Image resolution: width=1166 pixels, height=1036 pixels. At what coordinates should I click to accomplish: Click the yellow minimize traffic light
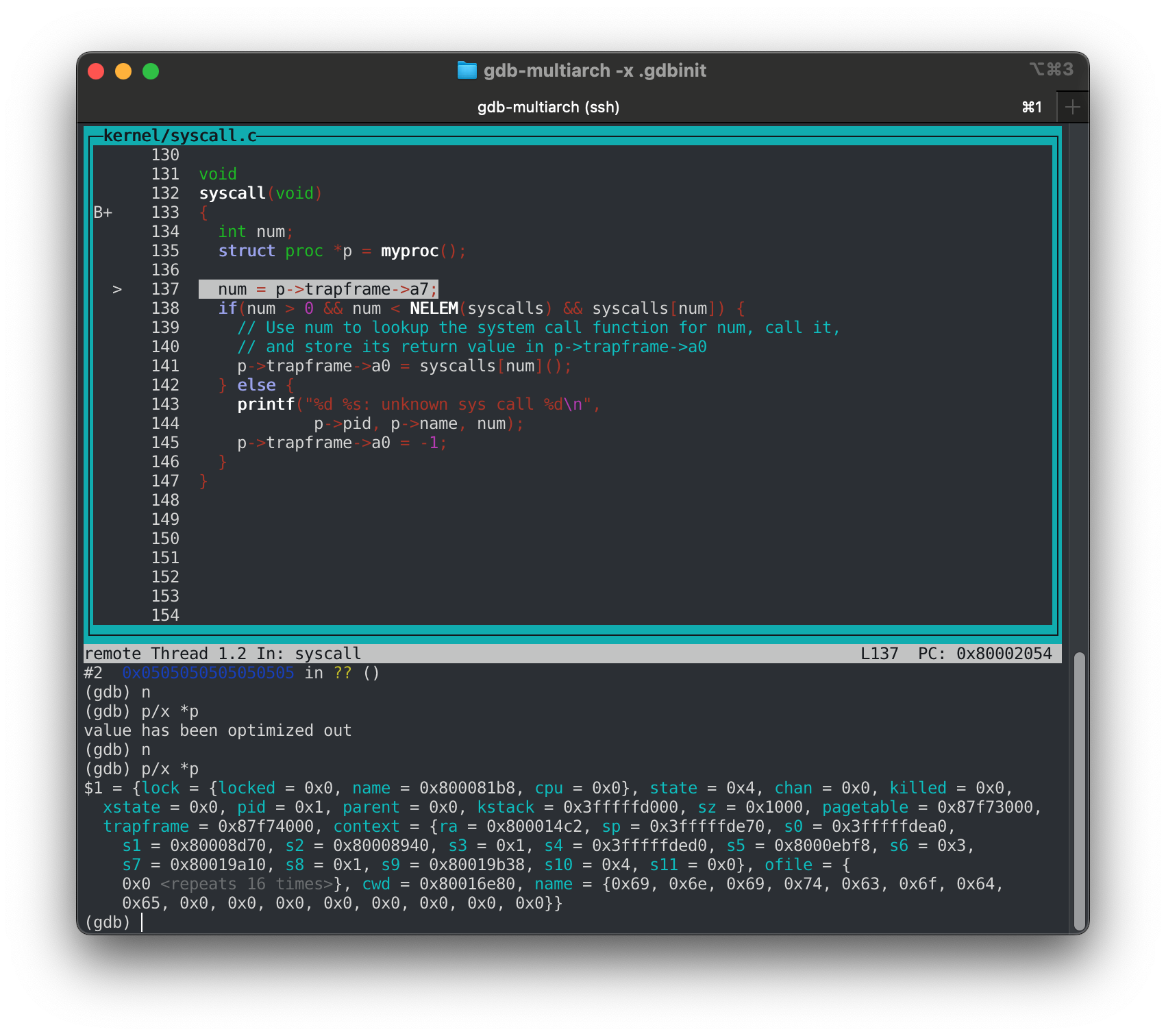click(123, 71)
